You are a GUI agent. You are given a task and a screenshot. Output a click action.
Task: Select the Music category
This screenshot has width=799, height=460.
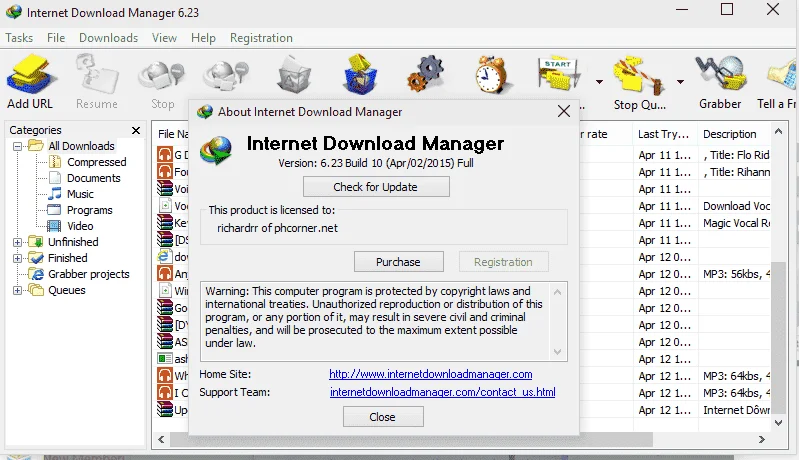point(80,194)
